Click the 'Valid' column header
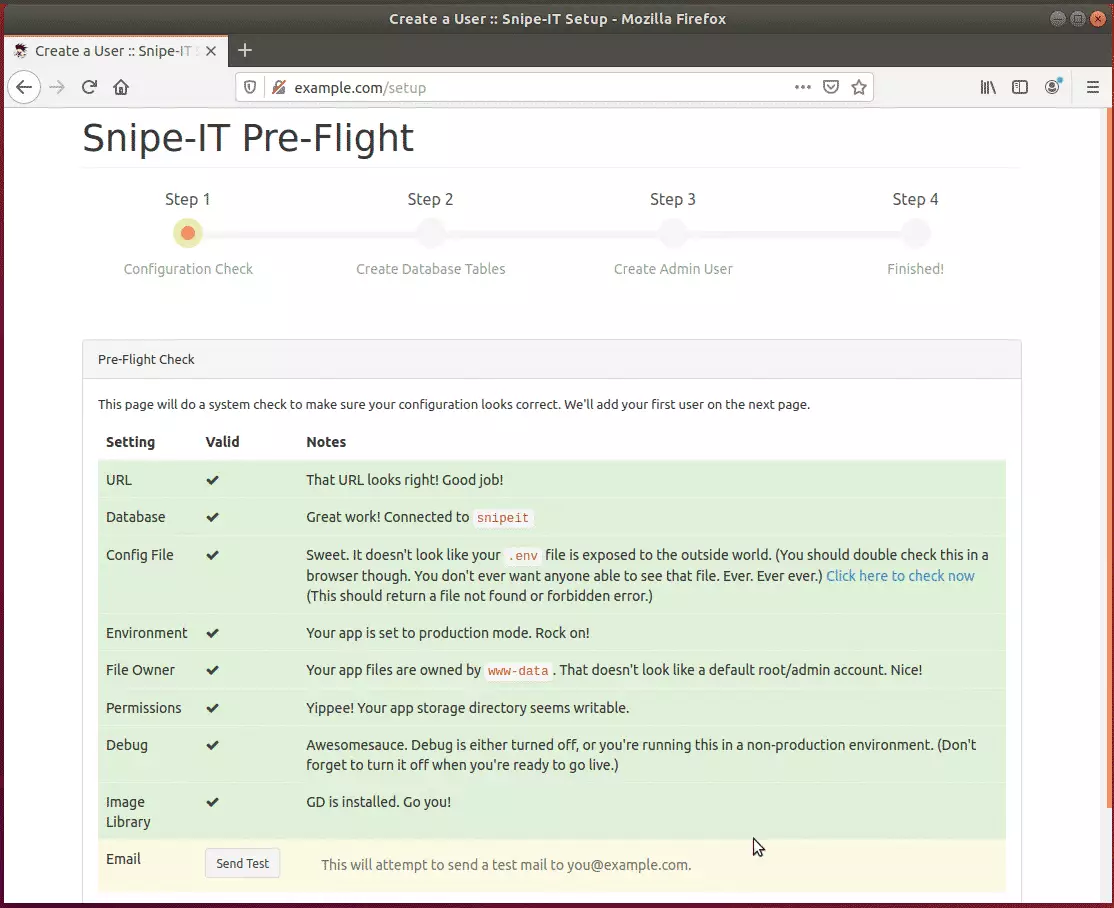 [222, 442]
